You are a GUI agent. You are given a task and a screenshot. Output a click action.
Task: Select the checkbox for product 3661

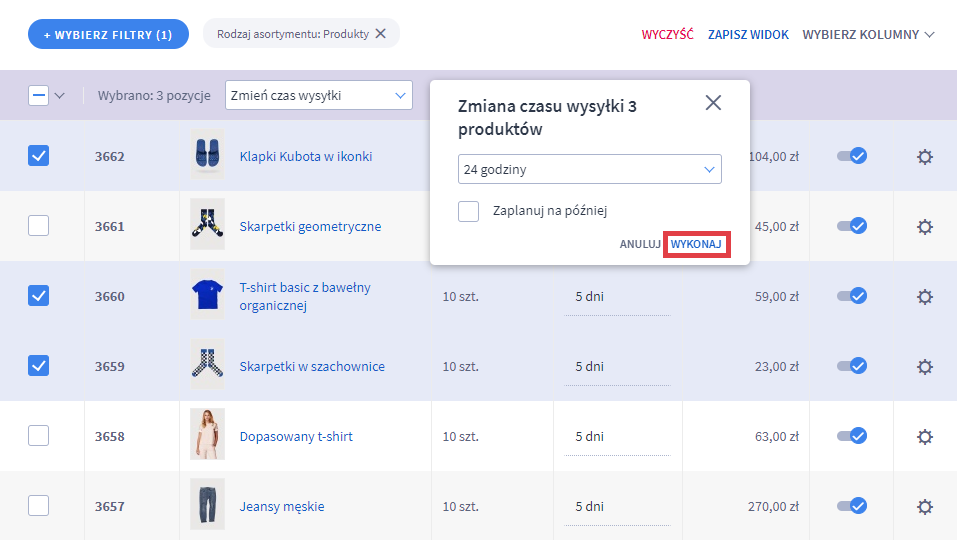[x=38, y=226]
